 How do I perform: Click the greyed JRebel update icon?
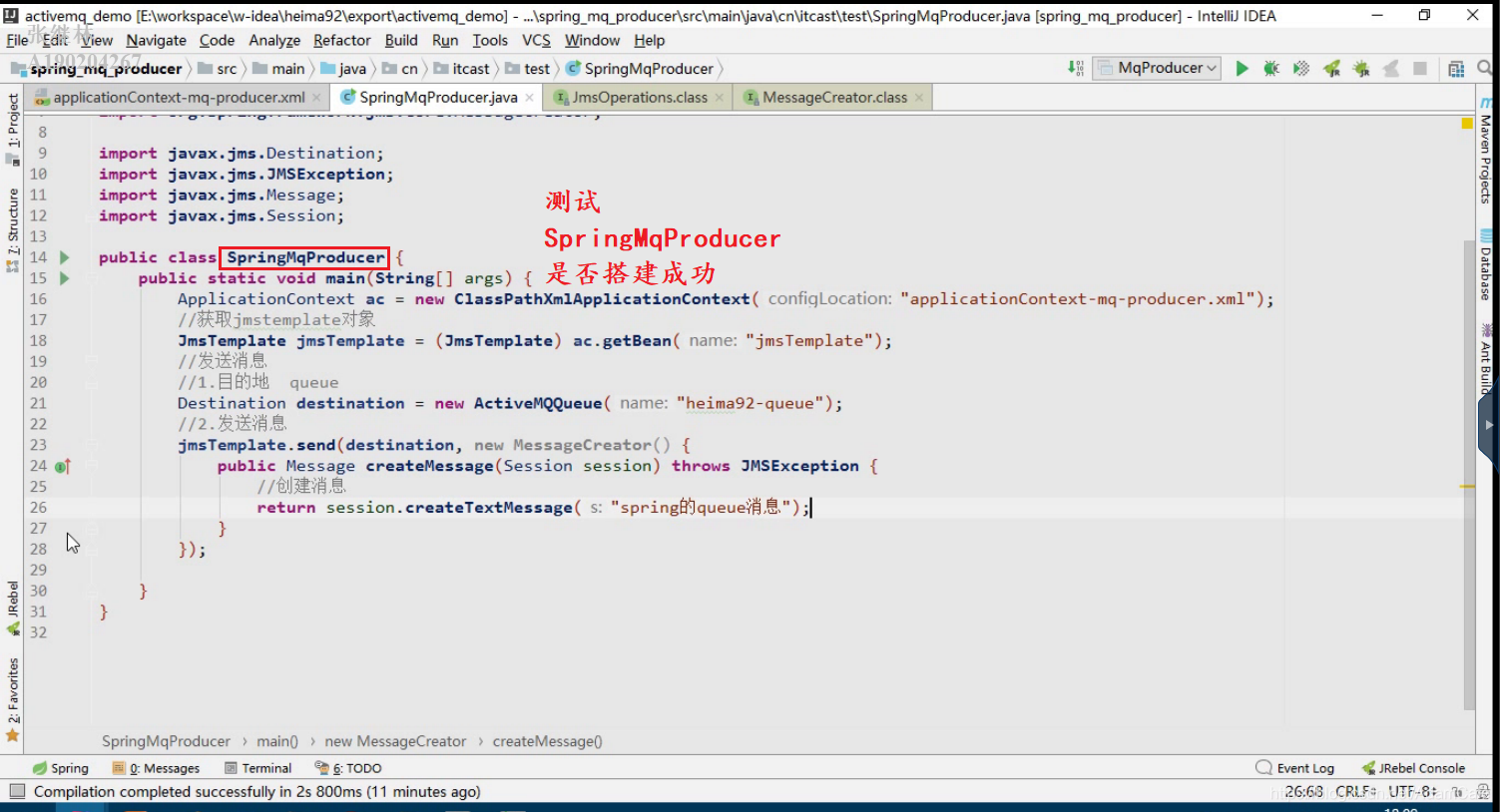click(x=1390, y=68)
